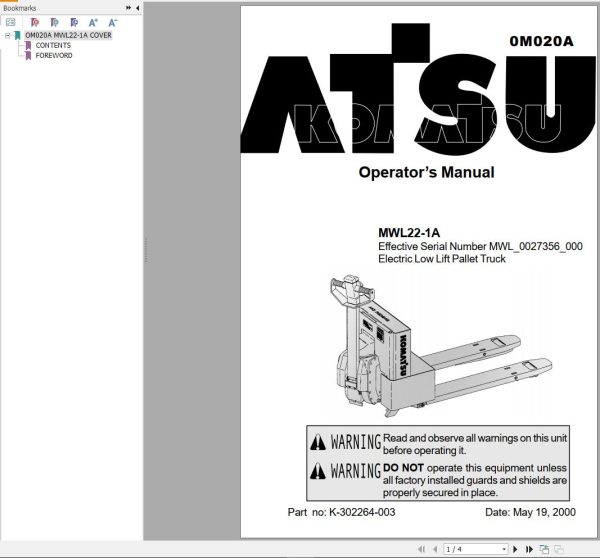
Task: Click the MWL22-1A model heading
Action: pos(409,232)
